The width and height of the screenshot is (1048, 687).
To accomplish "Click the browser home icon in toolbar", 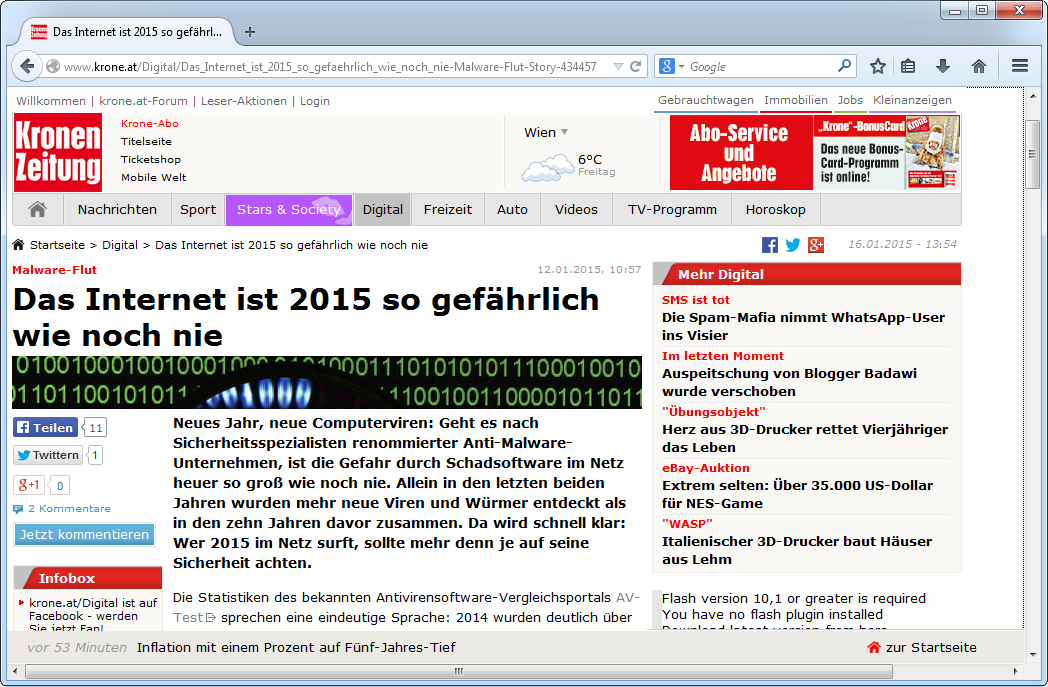I will [x=978, y=66].
